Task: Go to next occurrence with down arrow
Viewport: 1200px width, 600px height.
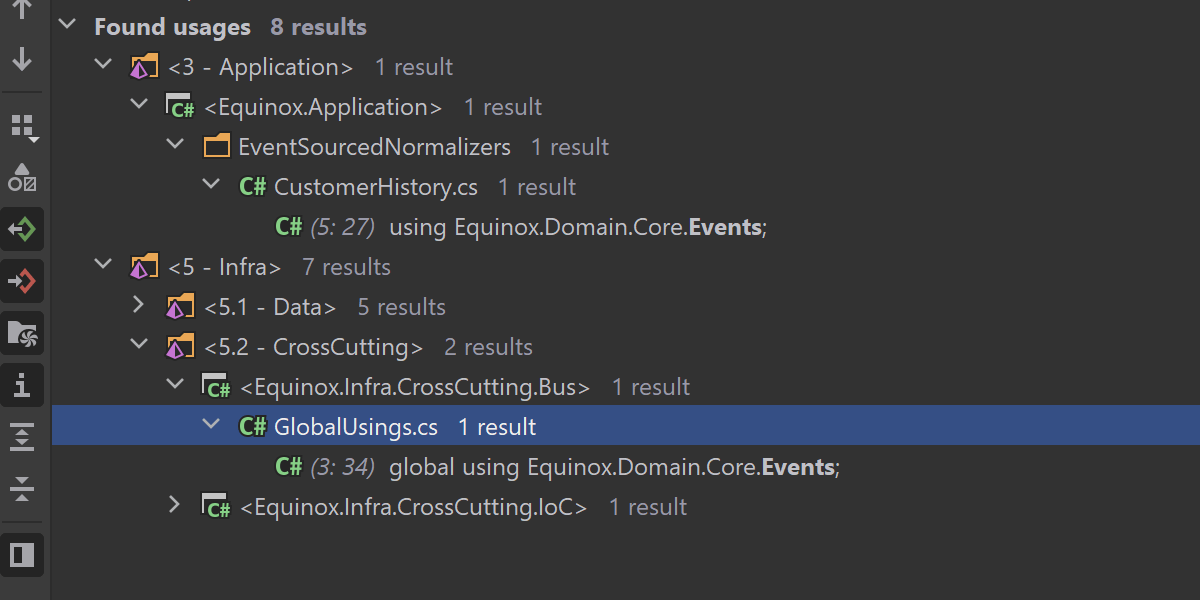Action: tap(22, 60)
